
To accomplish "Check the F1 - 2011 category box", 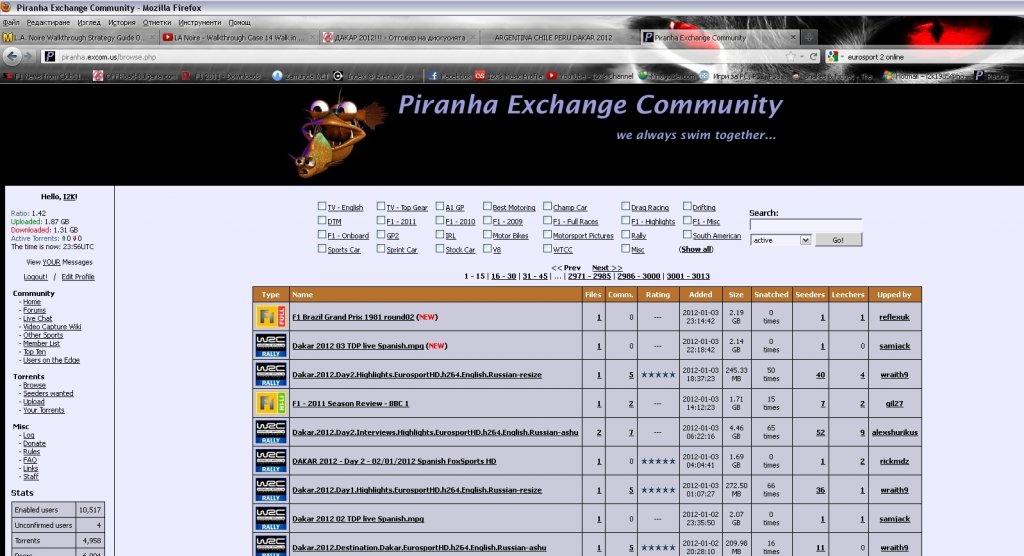I will (x=381, y=220).
